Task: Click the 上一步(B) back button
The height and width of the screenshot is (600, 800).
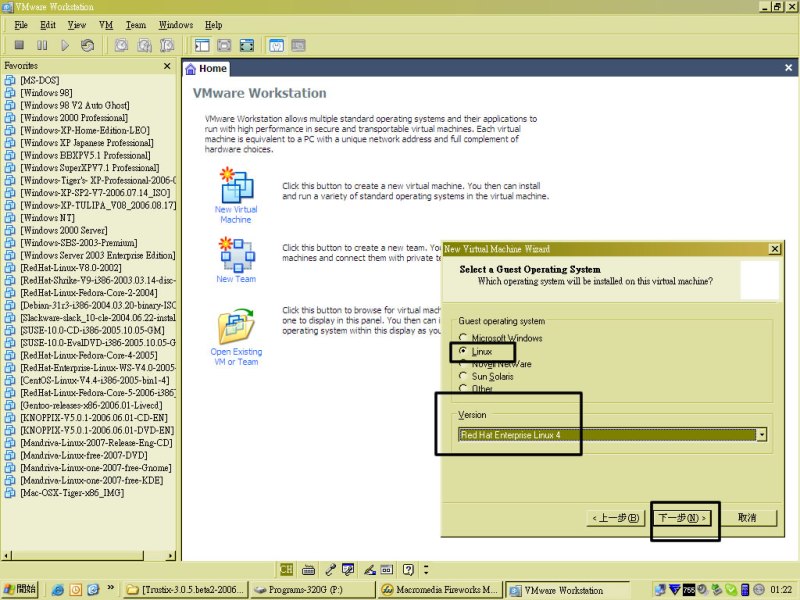Action: (x=615, y=518)
